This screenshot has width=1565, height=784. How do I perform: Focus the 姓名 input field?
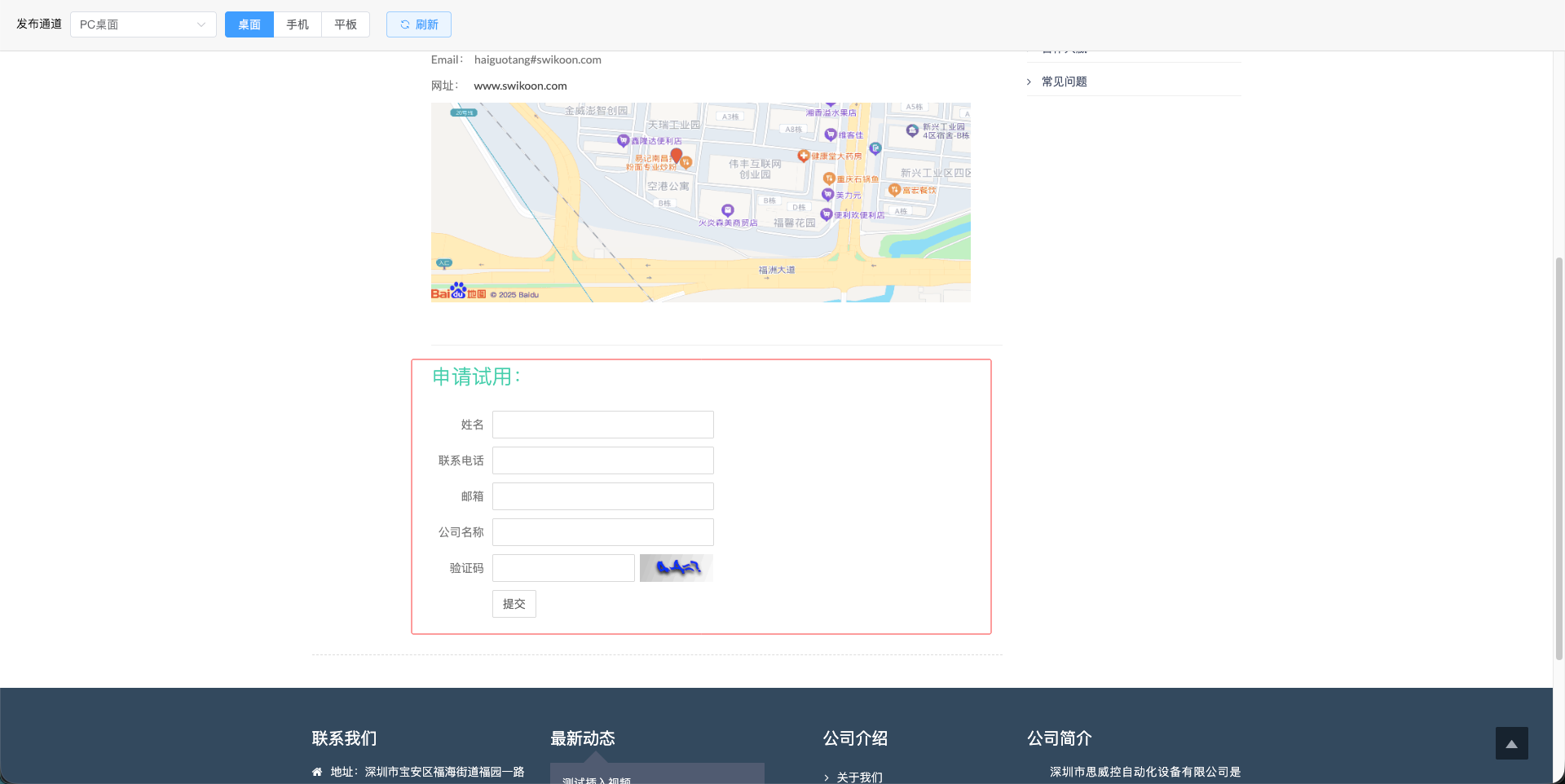coord(603,425)
